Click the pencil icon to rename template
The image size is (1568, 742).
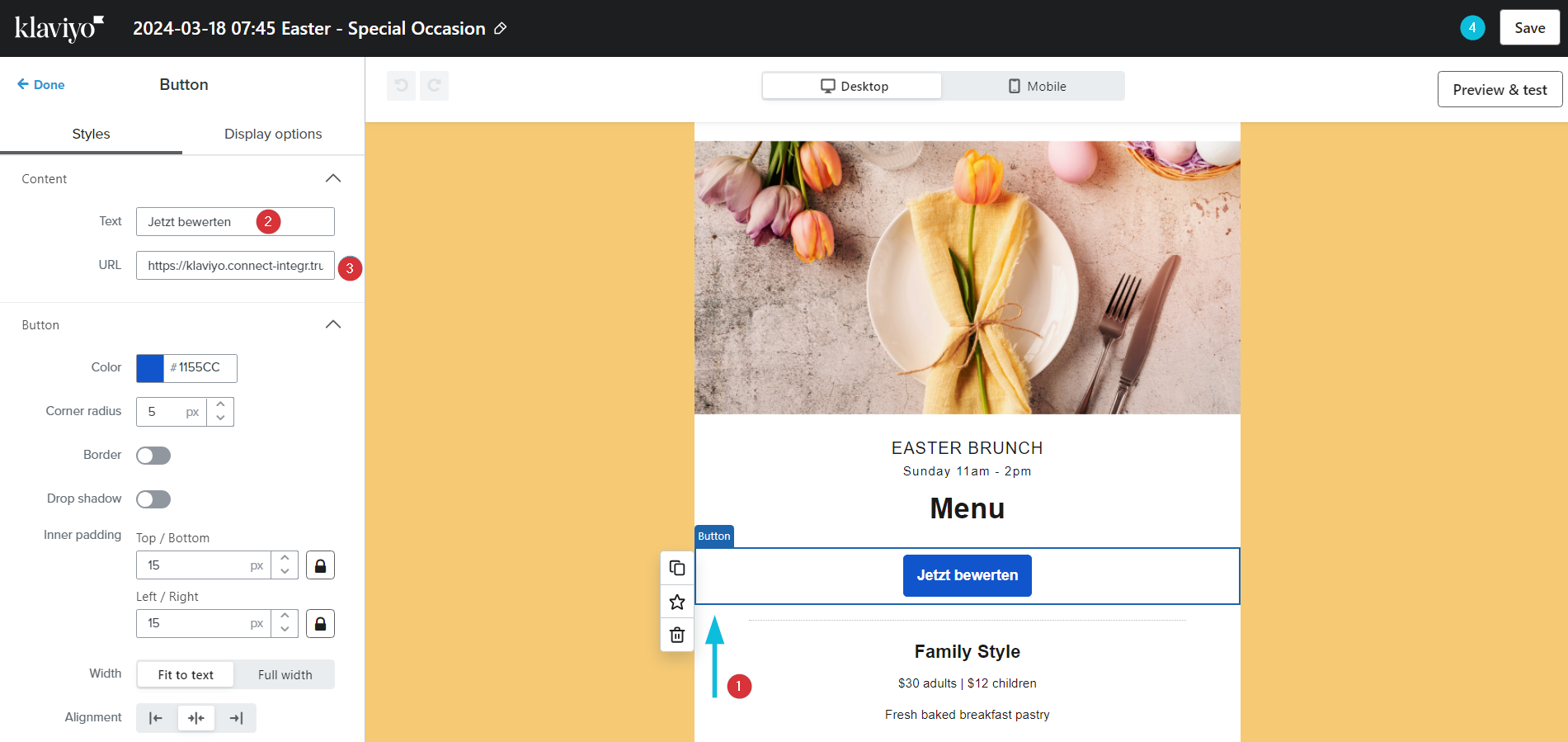point(500,29)
